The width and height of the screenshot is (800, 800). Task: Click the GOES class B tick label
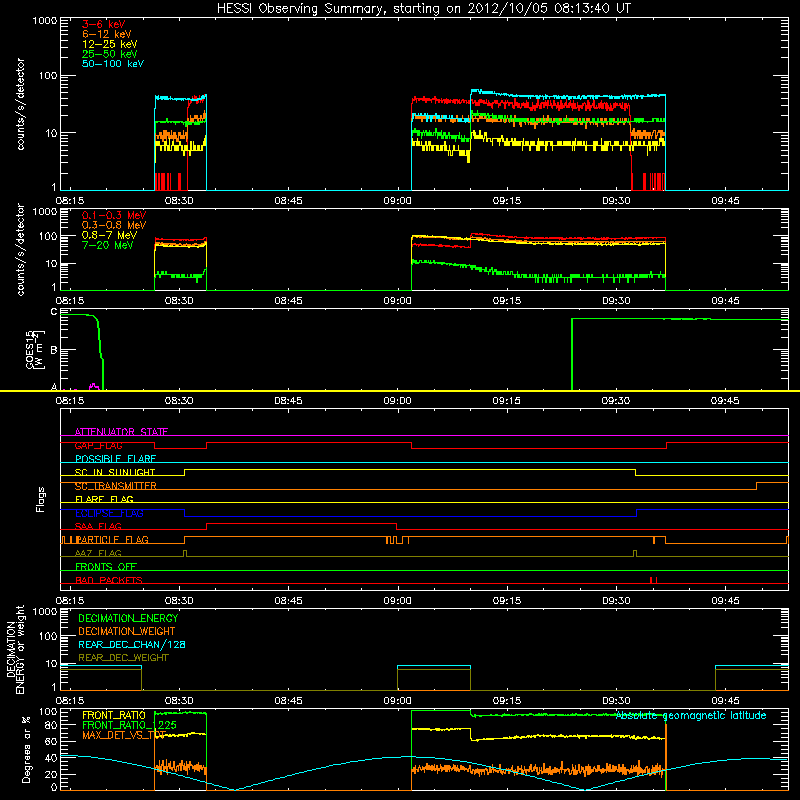(x=54, y=350)
